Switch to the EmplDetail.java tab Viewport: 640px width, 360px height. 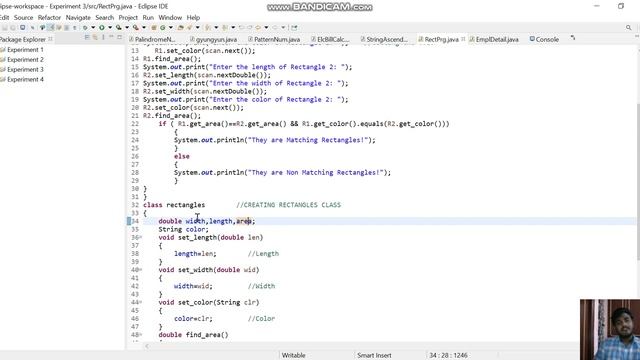(493, 40)
